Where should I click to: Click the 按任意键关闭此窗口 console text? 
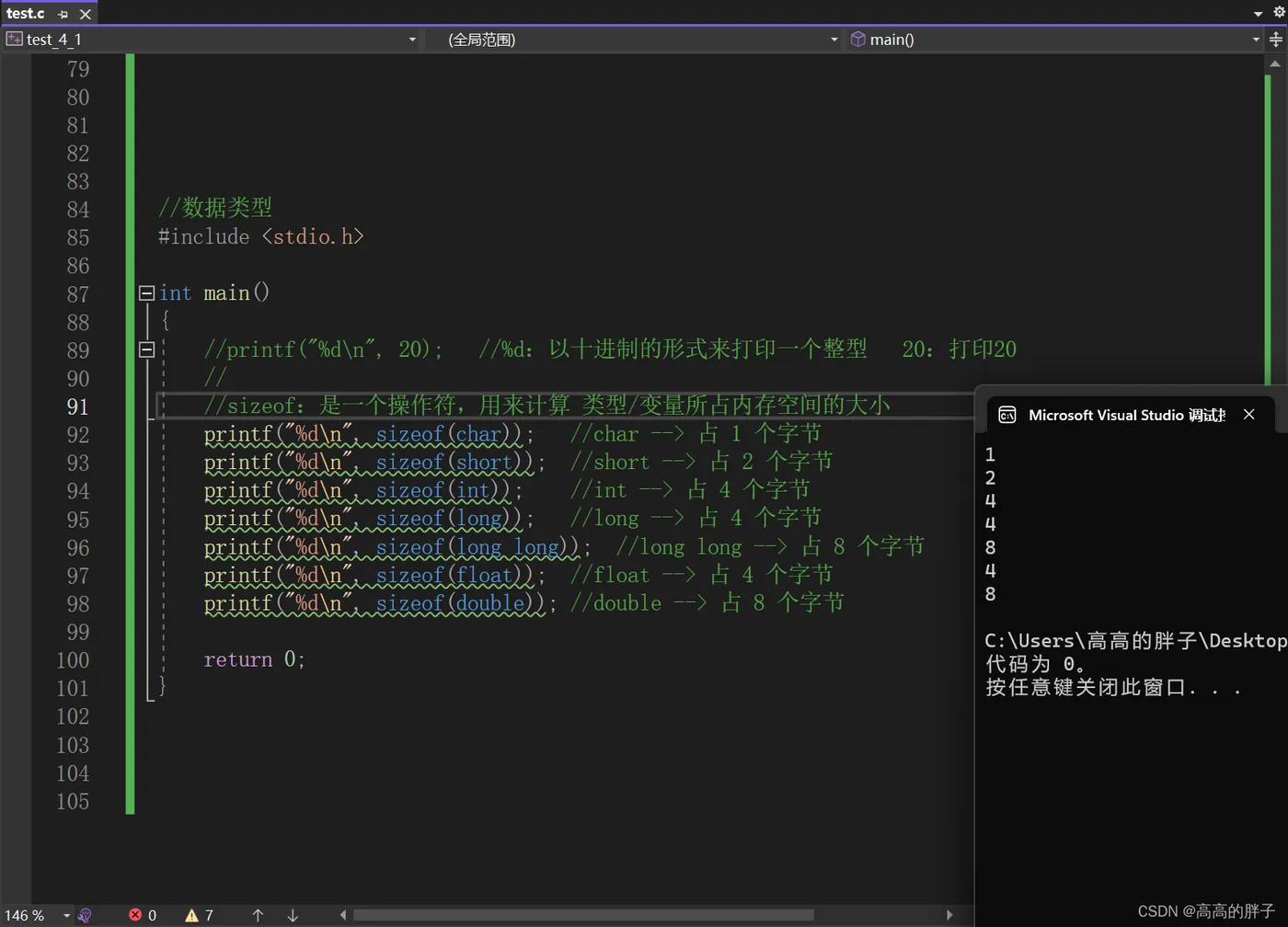(1113, 688)
